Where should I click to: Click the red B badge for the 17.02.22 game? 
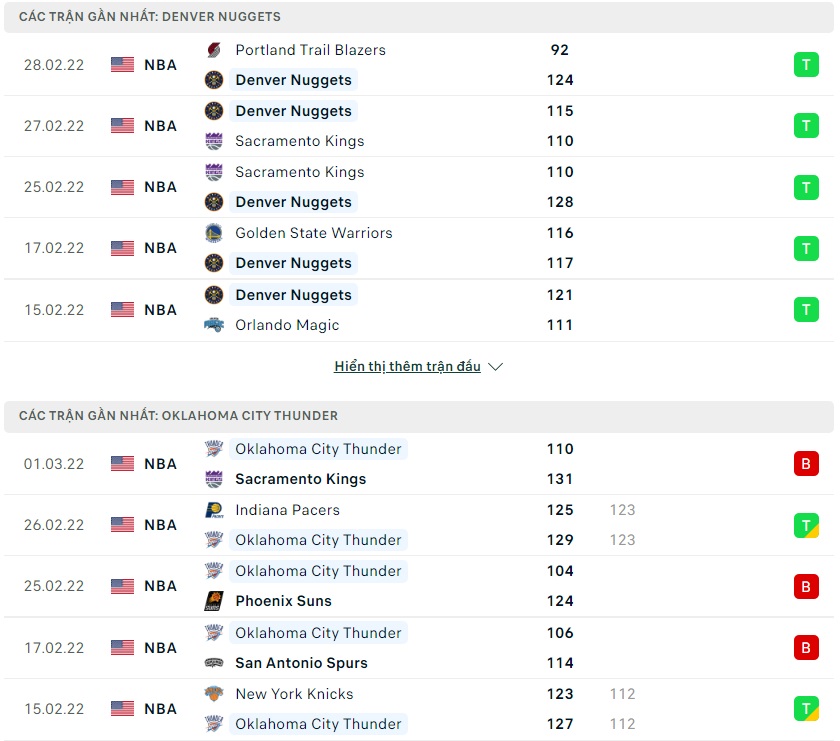pyautogui.click(x=806, y=648)
